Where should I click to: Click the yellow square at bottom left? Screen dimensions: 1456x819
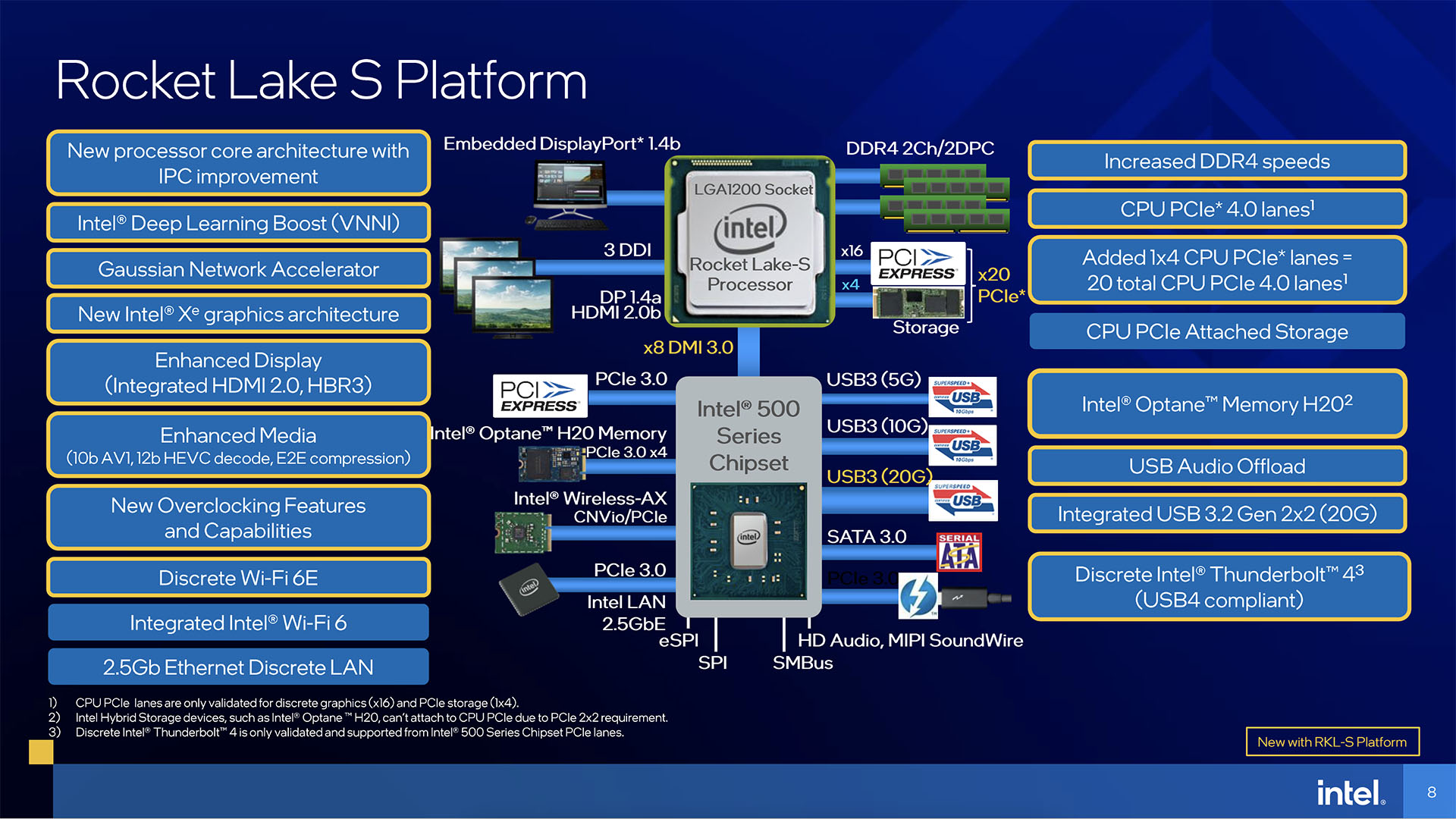[x=41, y=752]
